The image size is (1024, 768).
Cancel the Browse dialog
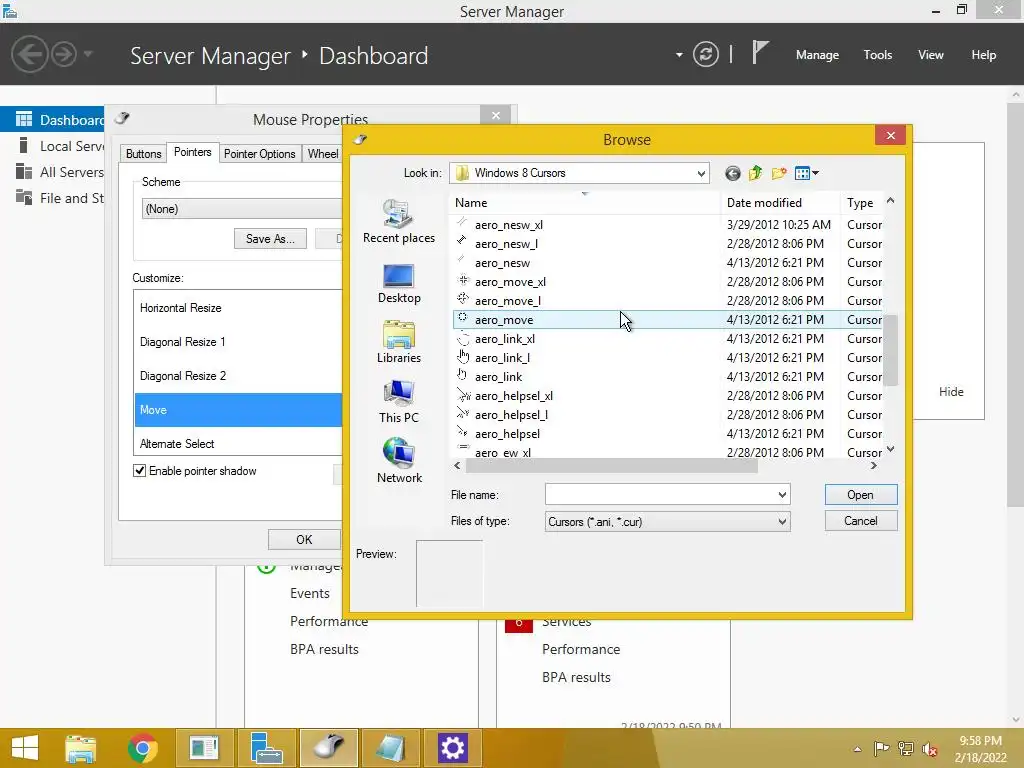click(x=861, y=520)
